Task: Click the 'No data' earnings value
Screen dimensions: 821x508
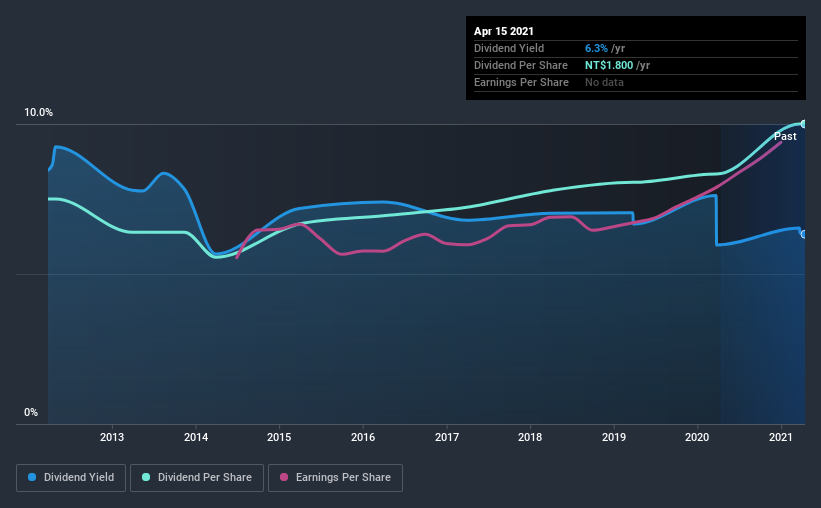Action: click(x=604, y=82)
